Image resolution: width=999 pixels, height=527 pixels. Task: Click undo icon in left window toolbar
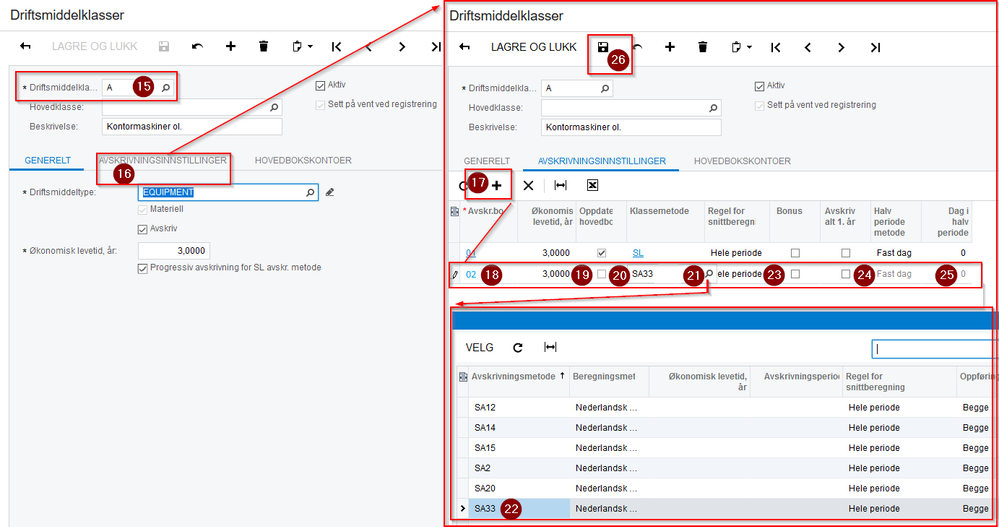pyautogui.click(x=197, y=47)
